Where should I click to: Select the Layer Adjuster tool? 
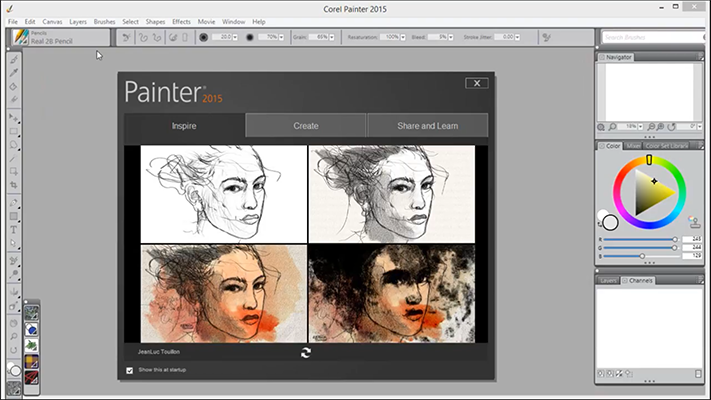click(x=14, y=118)
